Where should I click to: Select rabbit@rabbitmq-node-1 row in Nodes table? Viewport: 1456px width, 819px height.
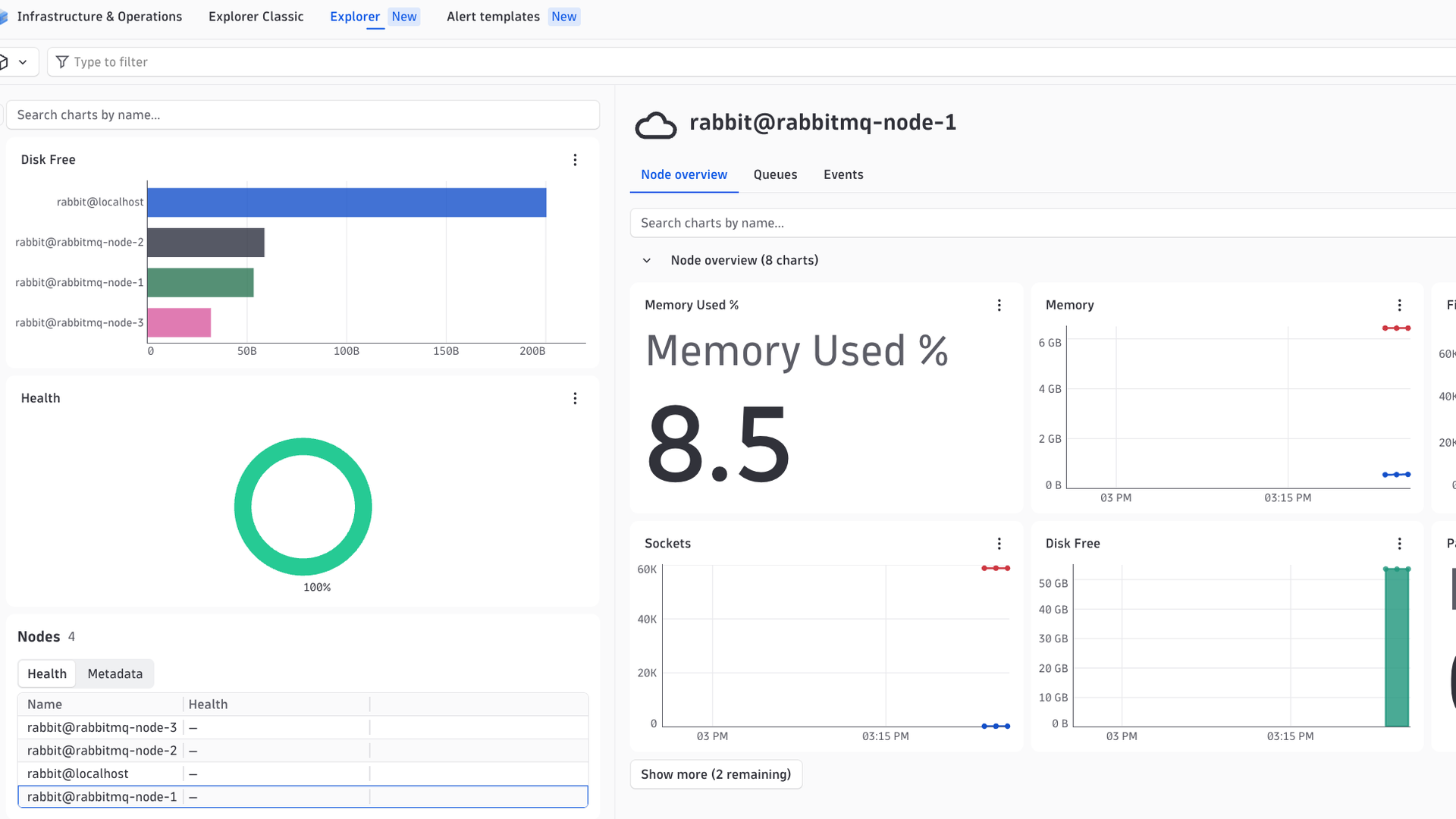[303, 797]
